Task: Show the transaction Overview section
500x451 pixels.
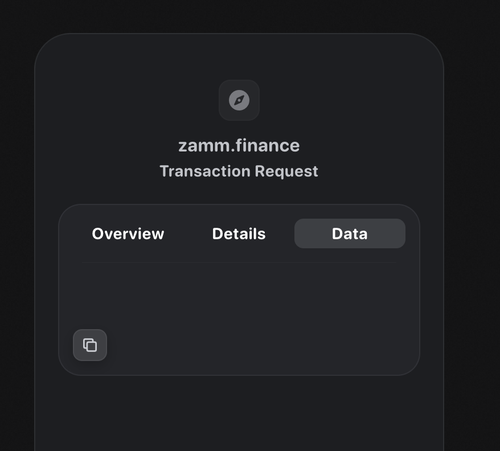Action: [x=128, y=234]
